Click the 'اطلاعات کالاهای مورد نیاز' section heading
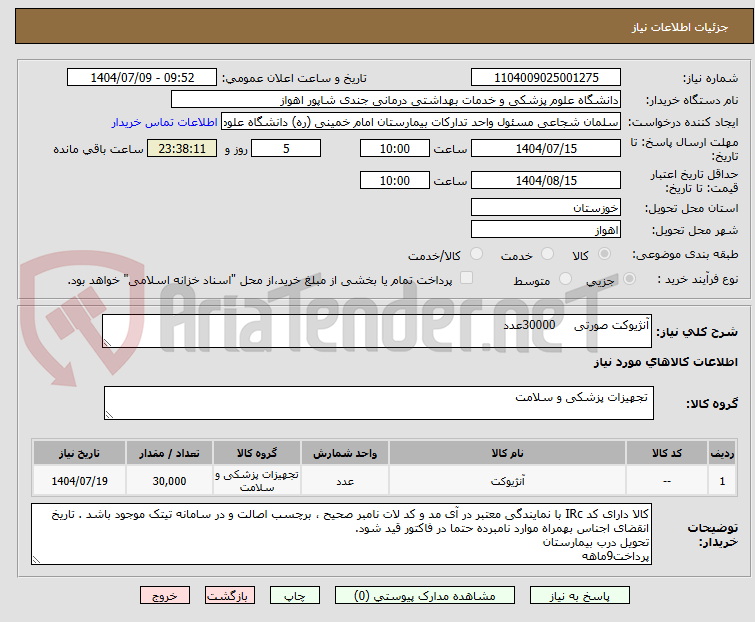755x622 pixels. pyautogui.click(x=665, y=362)
